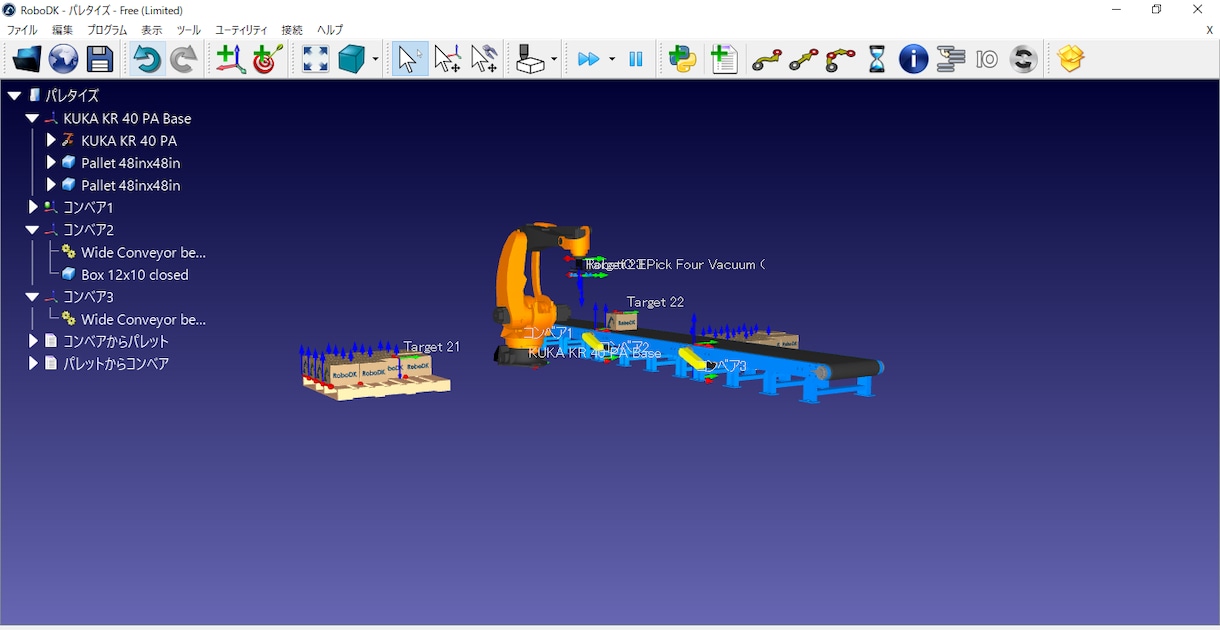Image resolution: width=1220 pixels, height=630 pixels.
Task: Collapse the コンベア3 node
Action: [32, 297]
